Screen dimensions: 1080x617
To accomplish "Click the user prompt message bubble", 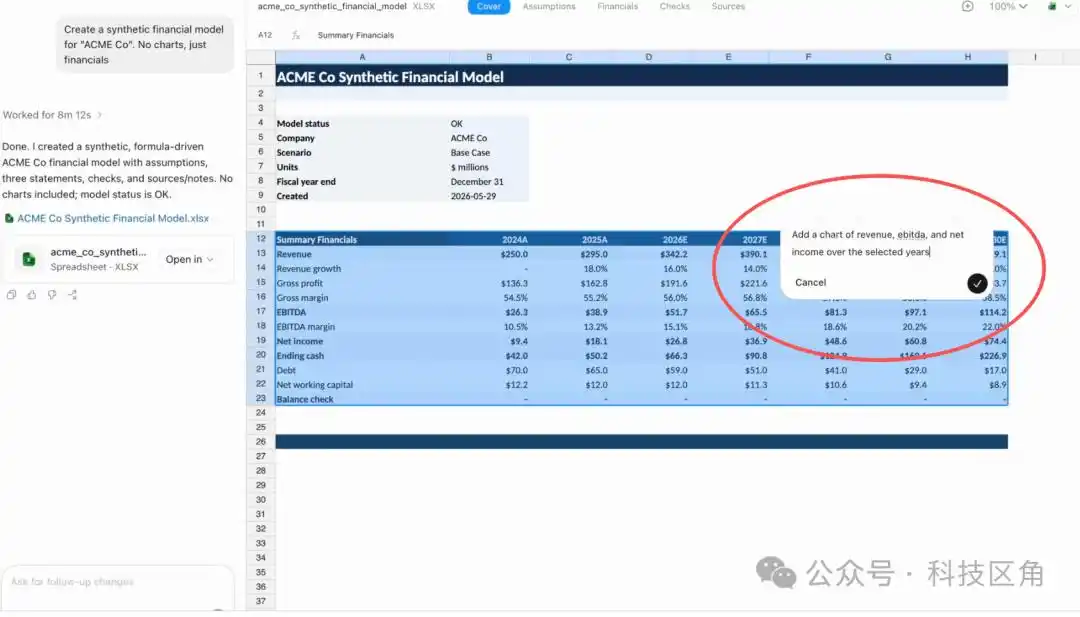I will (x=144, y=45).
